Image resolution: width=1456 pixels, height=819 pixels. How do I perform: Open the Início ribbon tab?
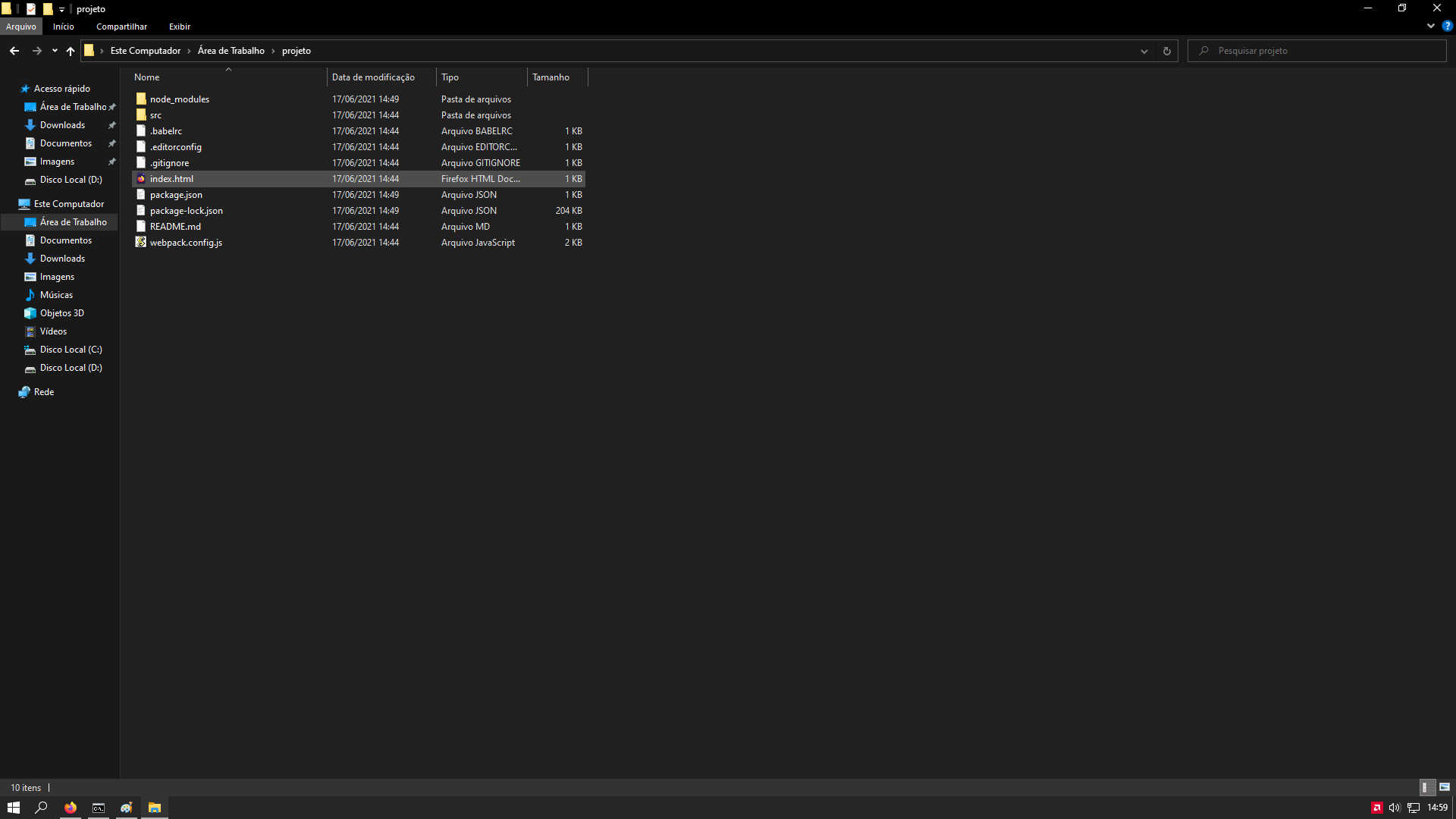64,27
